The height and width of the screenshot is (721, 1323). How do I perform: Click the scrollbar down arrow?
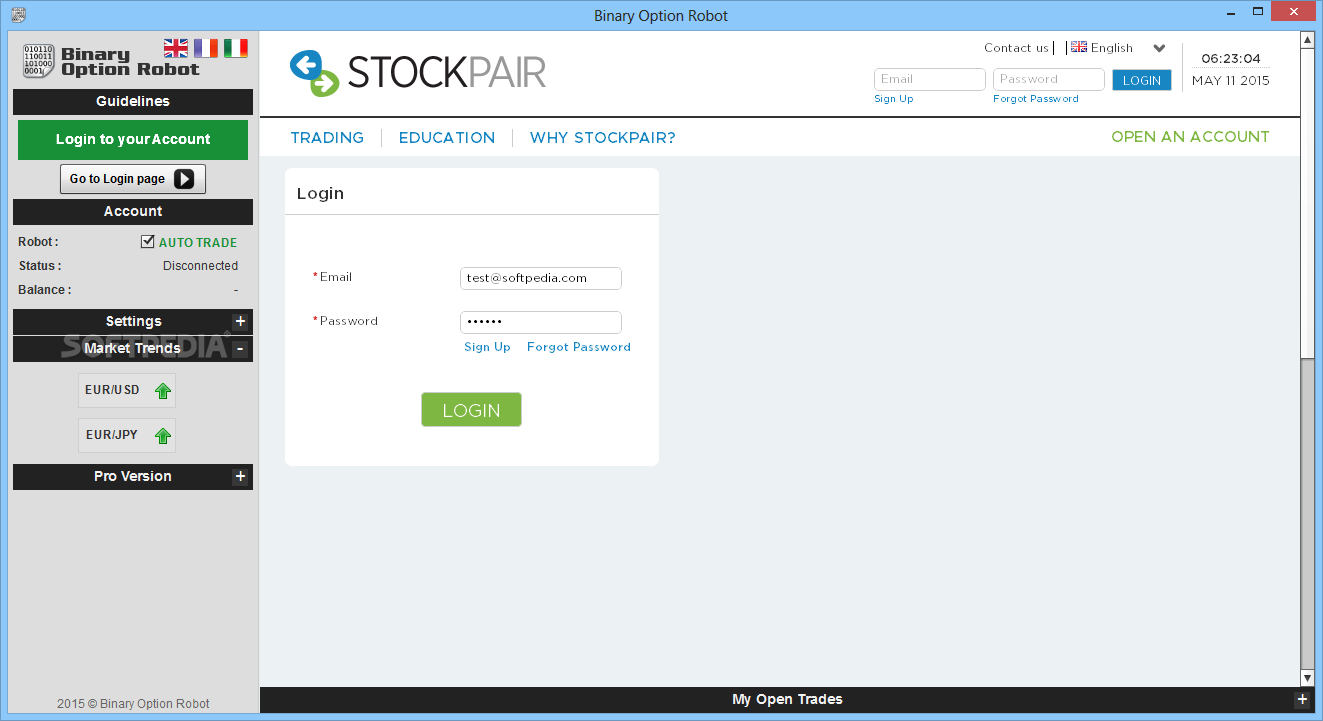click(x=1307, y=677)
